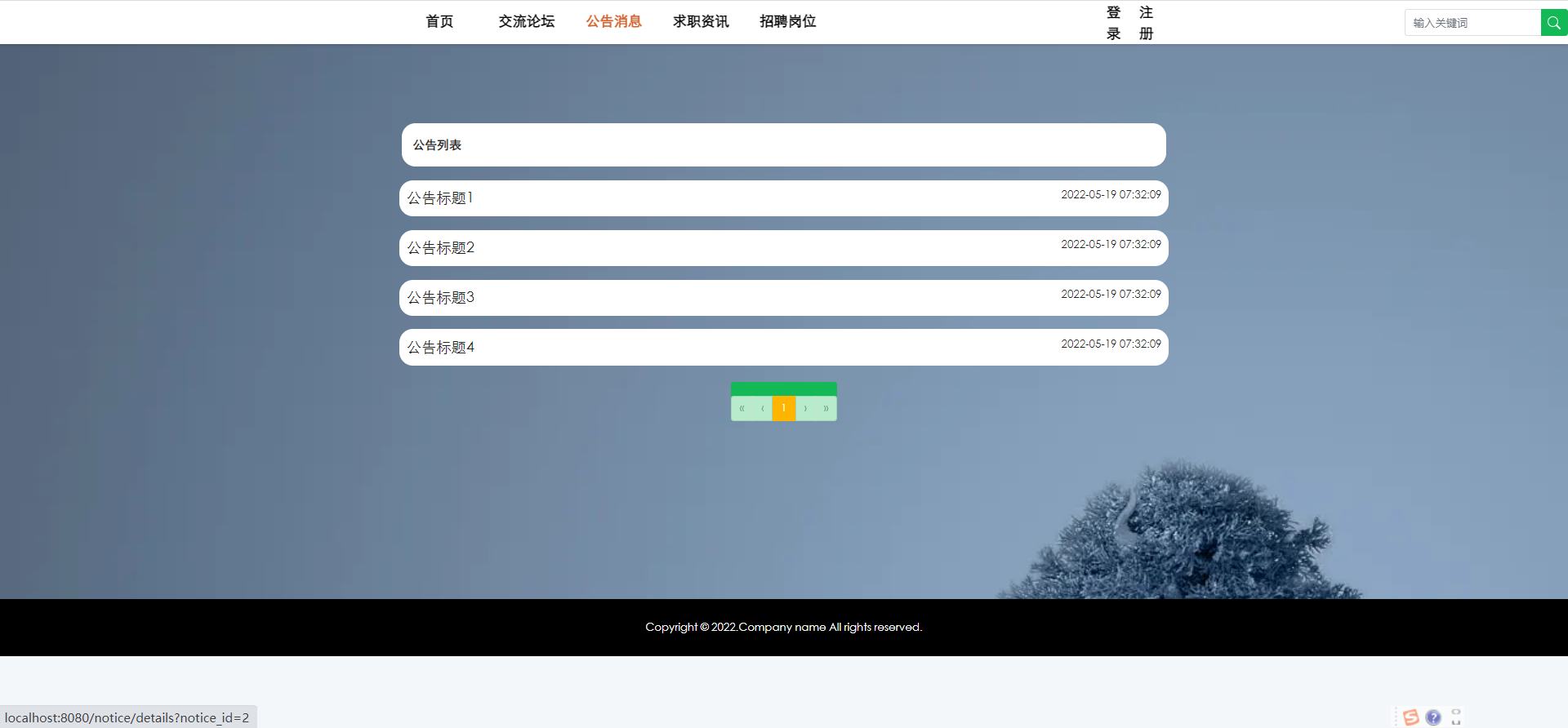Focus the 输入关键词 search input field

(x=1472, y=23)
